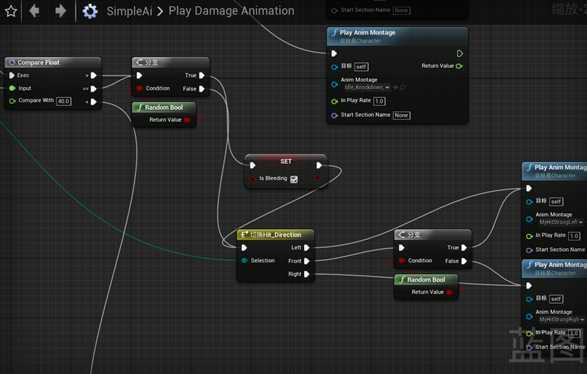Open Anim Montage asset dropdown showing Knockdown
The height and width of the screenshot is (374, 587).
pos(367,87)
